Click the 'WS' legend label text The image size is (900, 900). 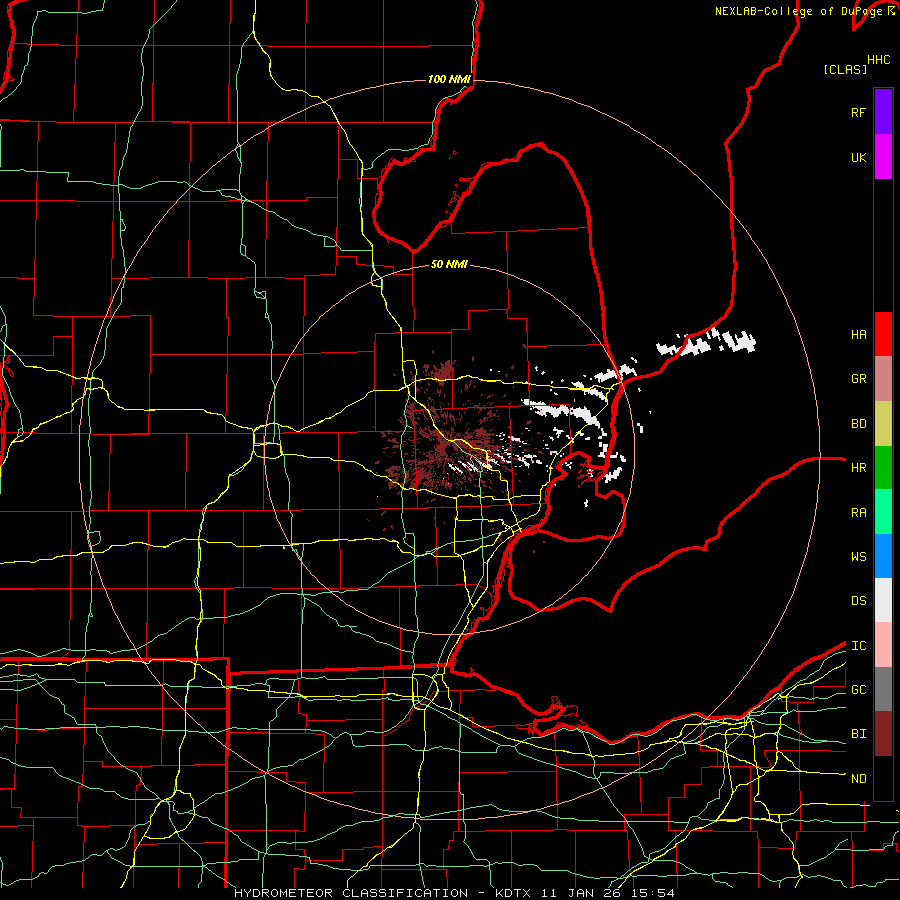pyautogui.click(x=858, y=557)
